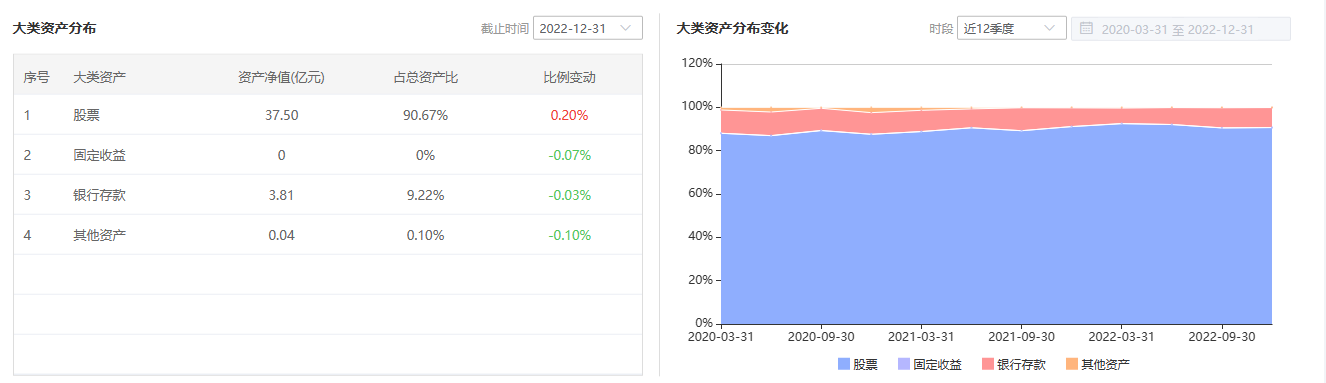This screenshot has width=1326, height=383.
Task: Click the 占总资产比 column header
Action: coord(425,76)
